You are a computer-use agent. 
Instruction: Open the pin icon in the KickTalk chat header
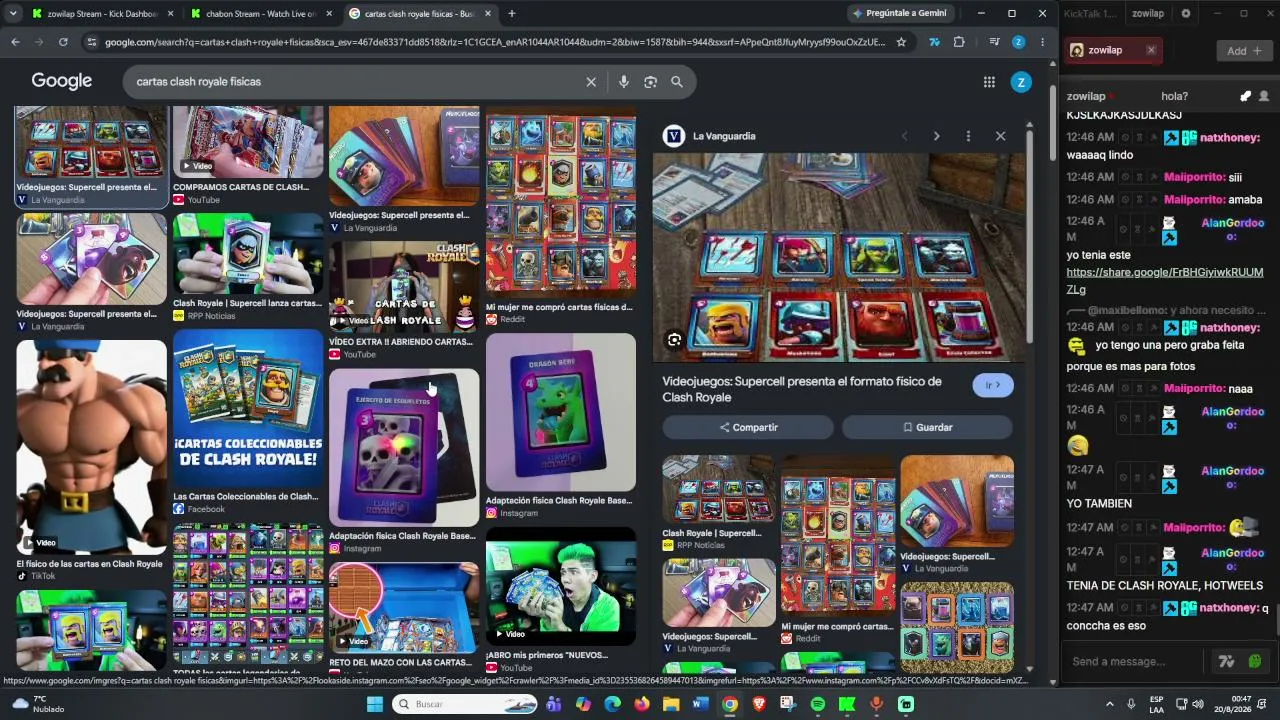point(1245,96)
